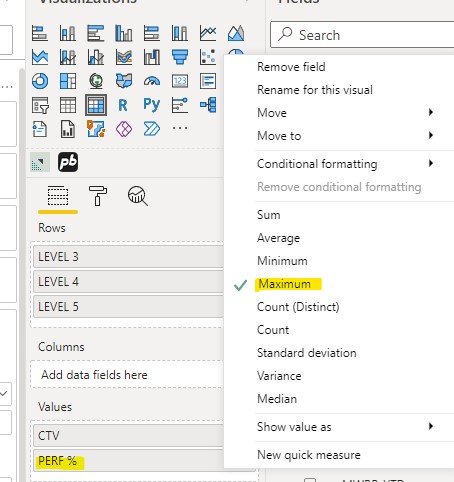The width and height of the screenshot is (454, 482).
Task: Open the Format paint roller tab
Action: [x=98, y=196]
